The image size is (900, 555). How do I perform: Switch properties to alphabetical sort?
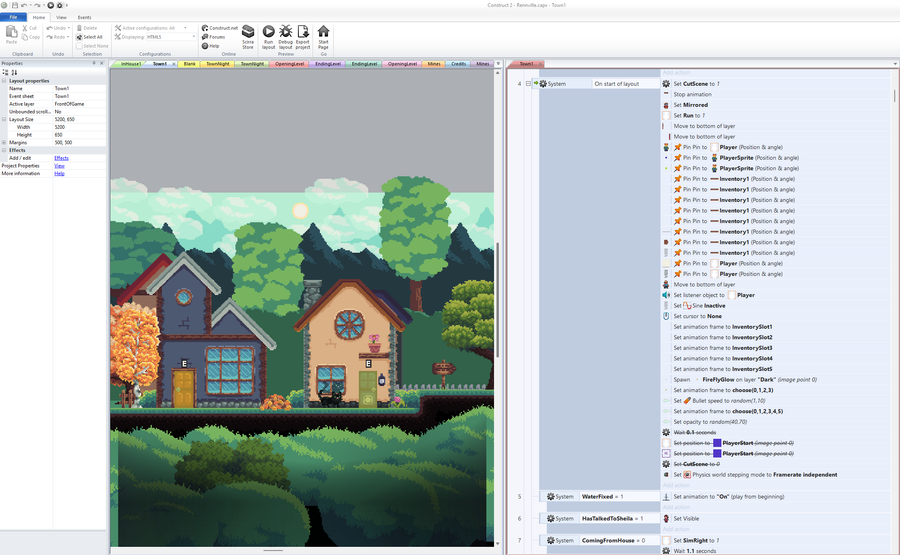coord(14,72)
